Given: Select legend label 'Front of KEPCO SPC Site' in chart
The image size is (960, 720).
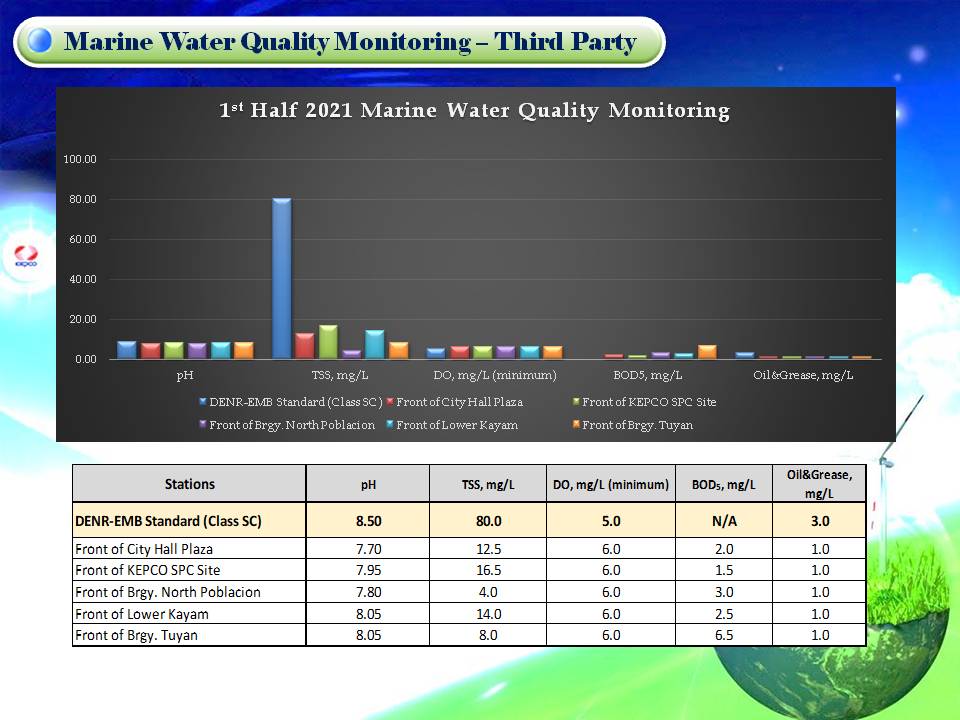Looking at the screenshot, I should [649, 402].
